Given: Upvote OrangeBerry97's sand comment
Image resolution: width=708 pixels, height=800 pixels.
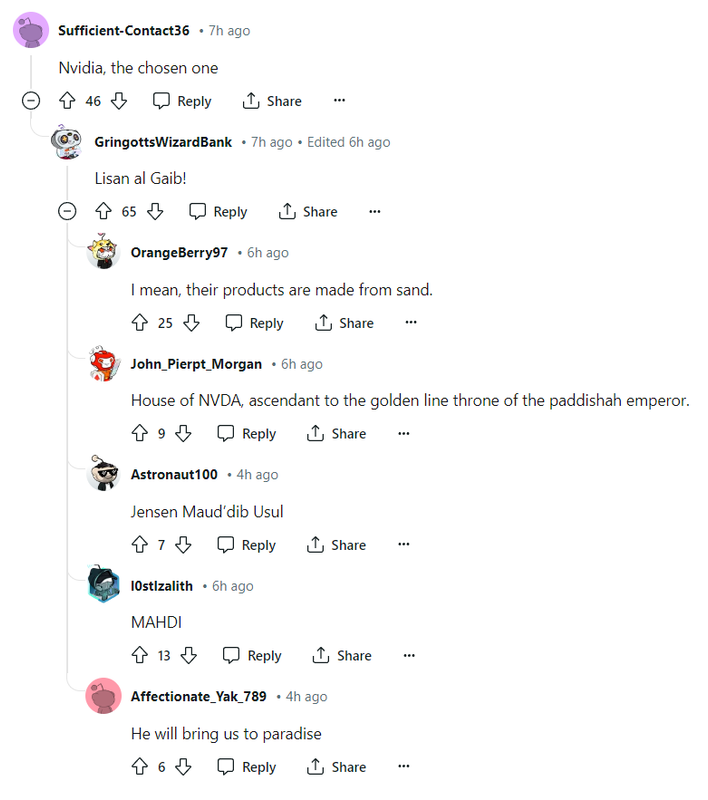Looking at the screenshot, I should (140, 322).
